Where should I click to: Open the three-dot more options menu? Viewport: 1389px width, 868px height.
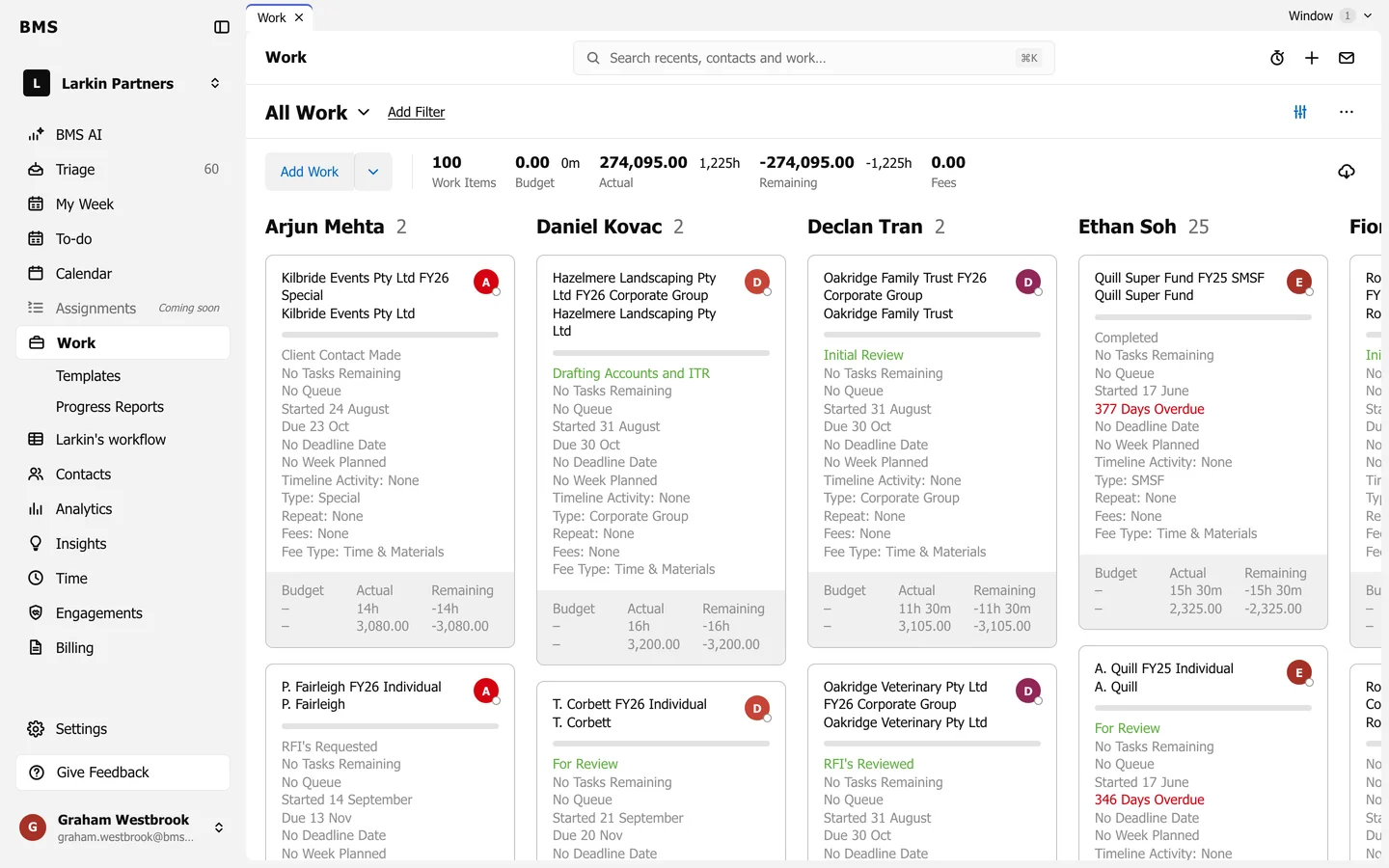click(1347, 112)
